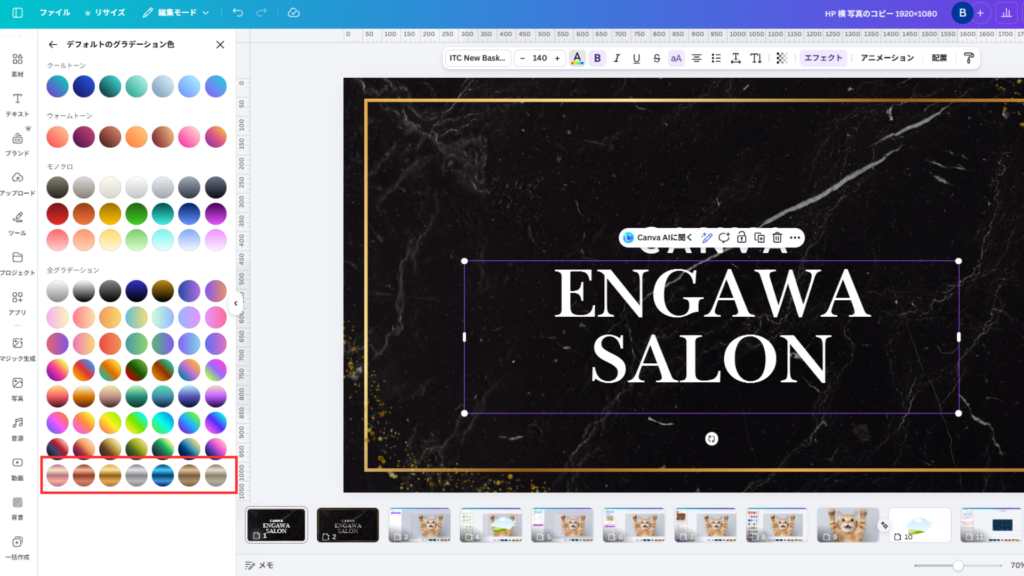The image size is (1024, 576).
Task: Select the first blue-purple cool tone gradient swatch
Action: [58, 87]
